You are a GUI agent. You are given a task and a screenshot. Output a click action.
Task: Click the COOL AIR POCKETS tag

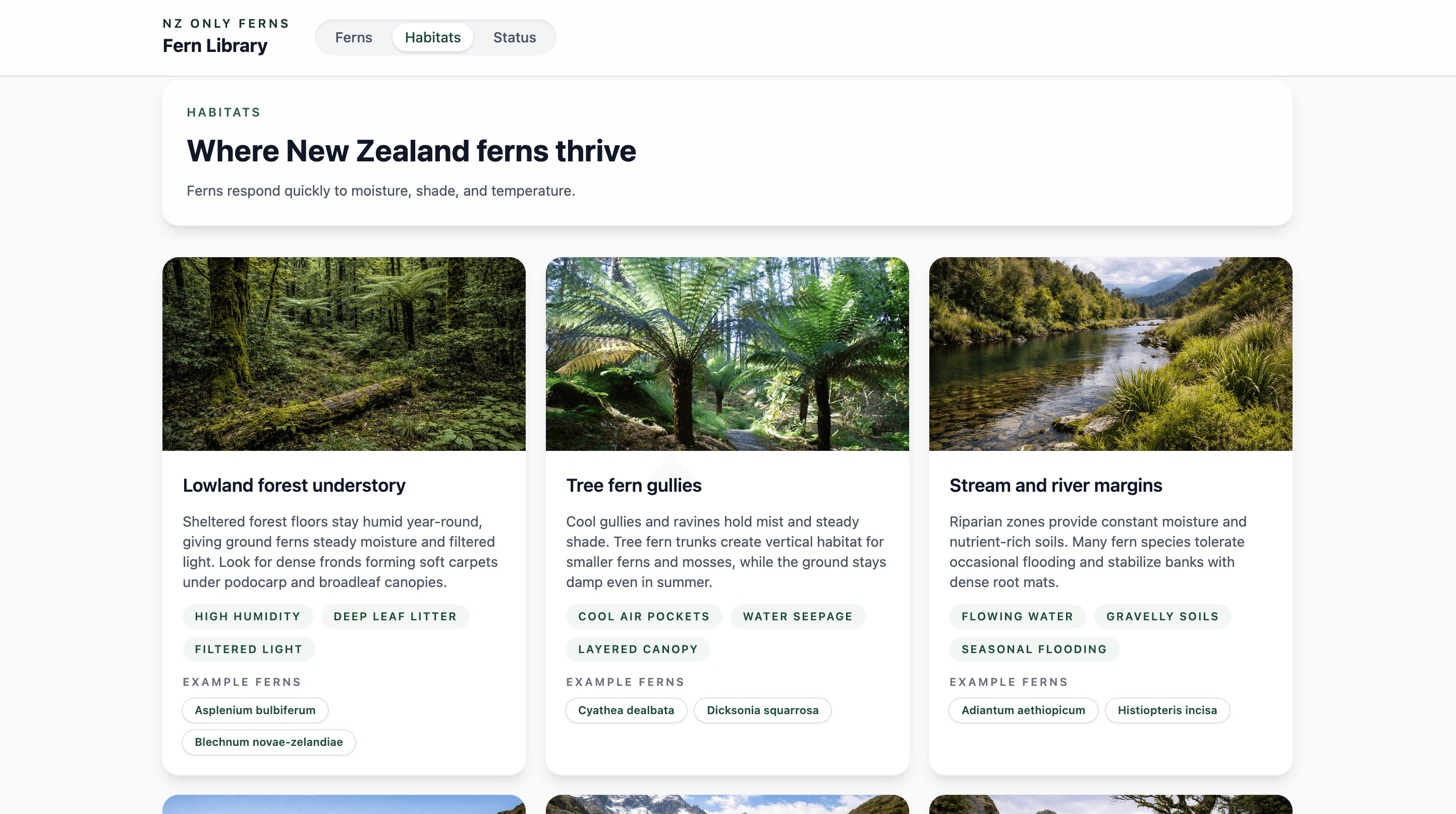(x=643, y=616)
